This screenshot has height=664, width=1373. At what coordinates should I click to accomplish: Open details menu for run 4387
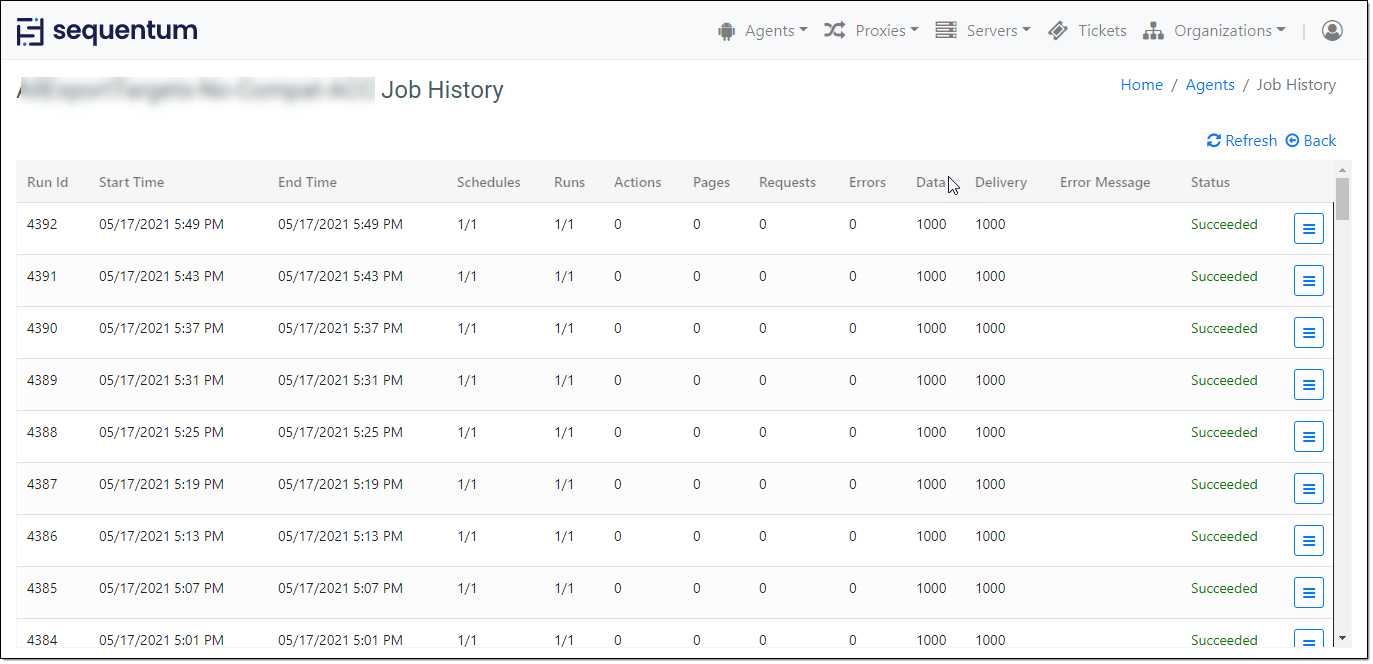tap(1308, 489)
